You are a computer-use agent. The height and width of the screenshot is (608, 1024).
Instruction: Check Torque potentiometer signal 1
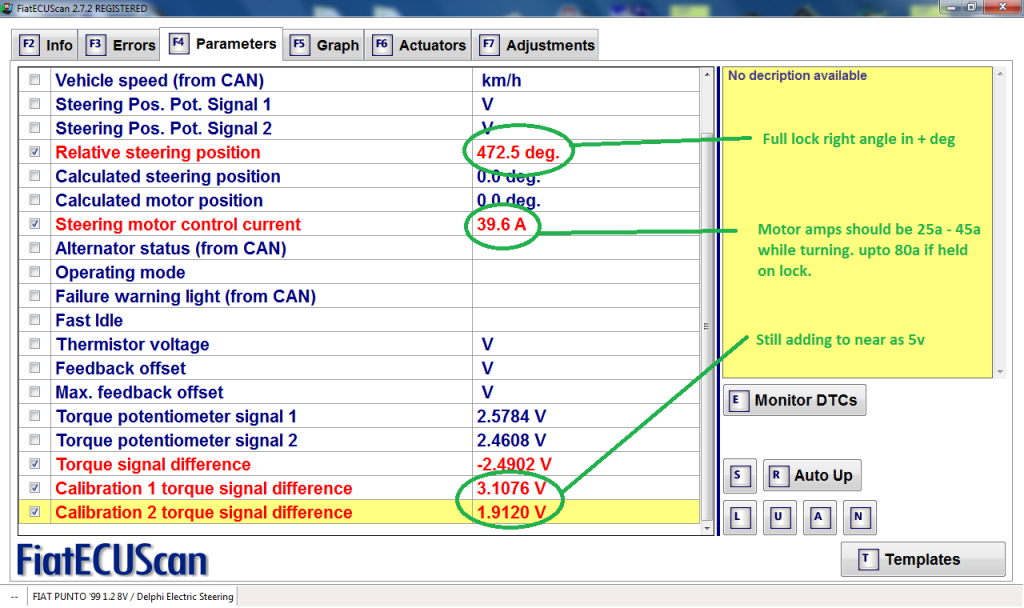click(36, 417)
